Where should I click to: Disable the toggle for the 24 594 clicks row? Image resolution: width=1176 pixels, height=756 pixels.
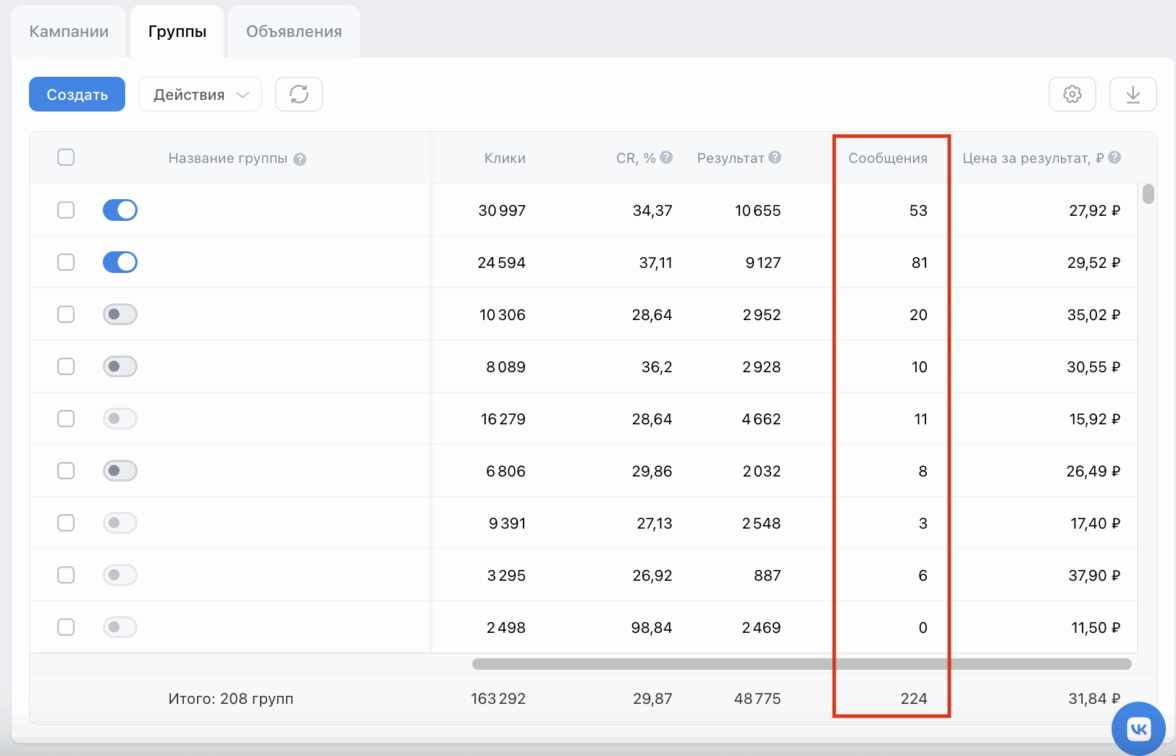pos(120,262)
